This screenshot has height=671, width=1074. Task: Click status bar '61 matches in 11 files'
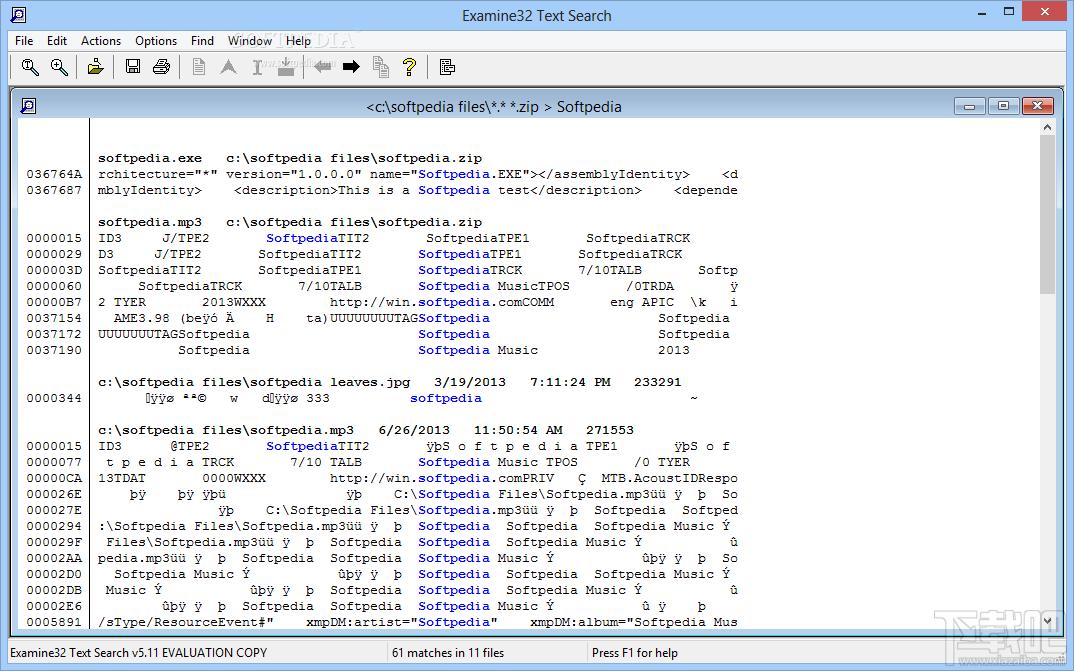coord(448,653)
